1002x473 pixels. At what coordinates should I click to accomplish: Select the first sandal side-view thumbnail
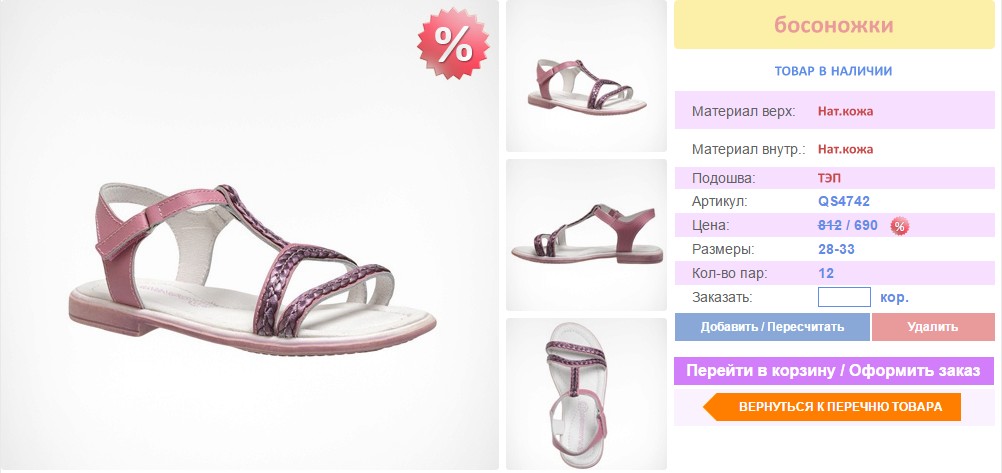586,76
